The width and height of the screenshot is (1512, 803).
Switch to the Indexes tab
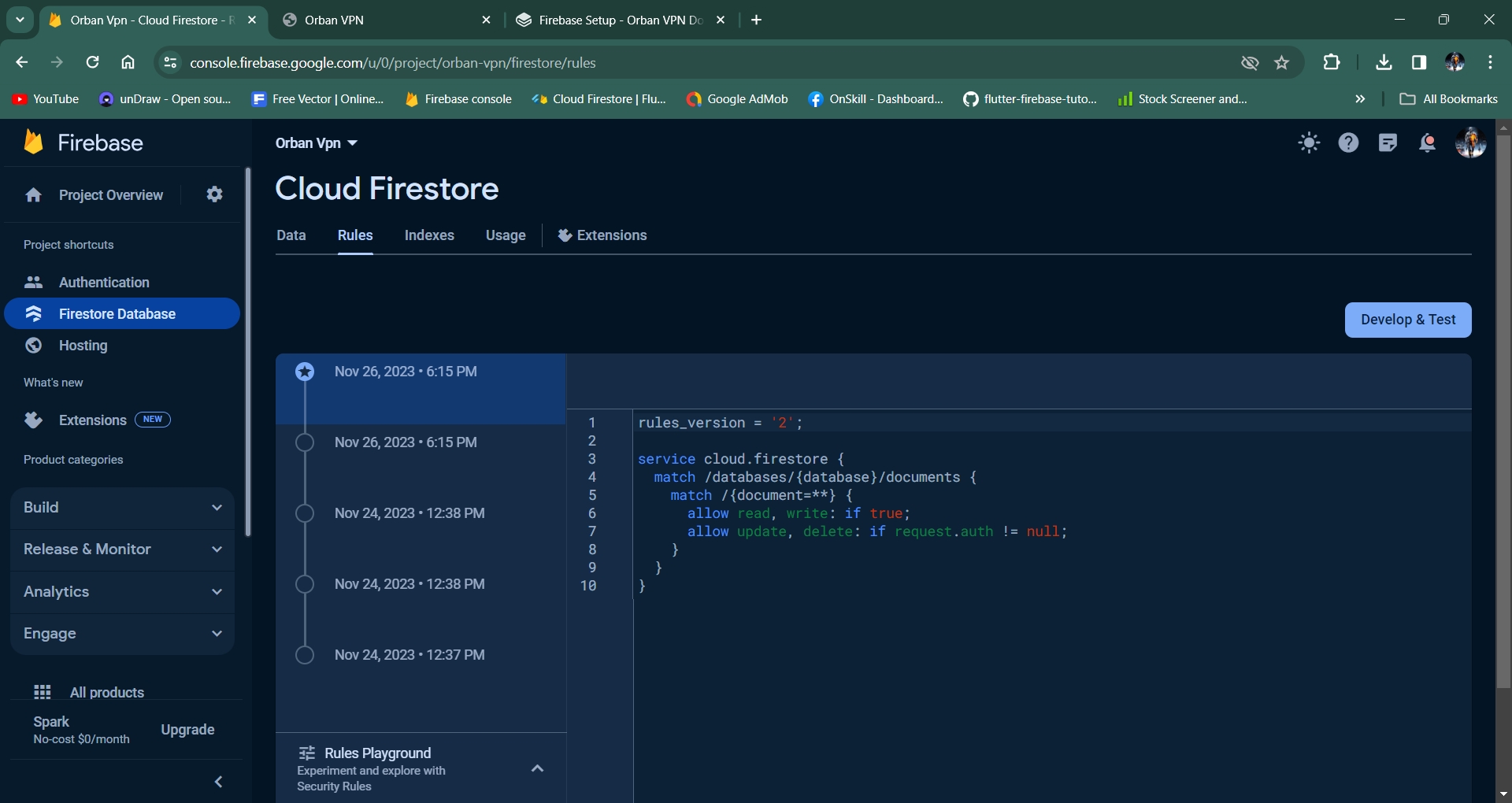pyautogui.click(x=429, y=235)
